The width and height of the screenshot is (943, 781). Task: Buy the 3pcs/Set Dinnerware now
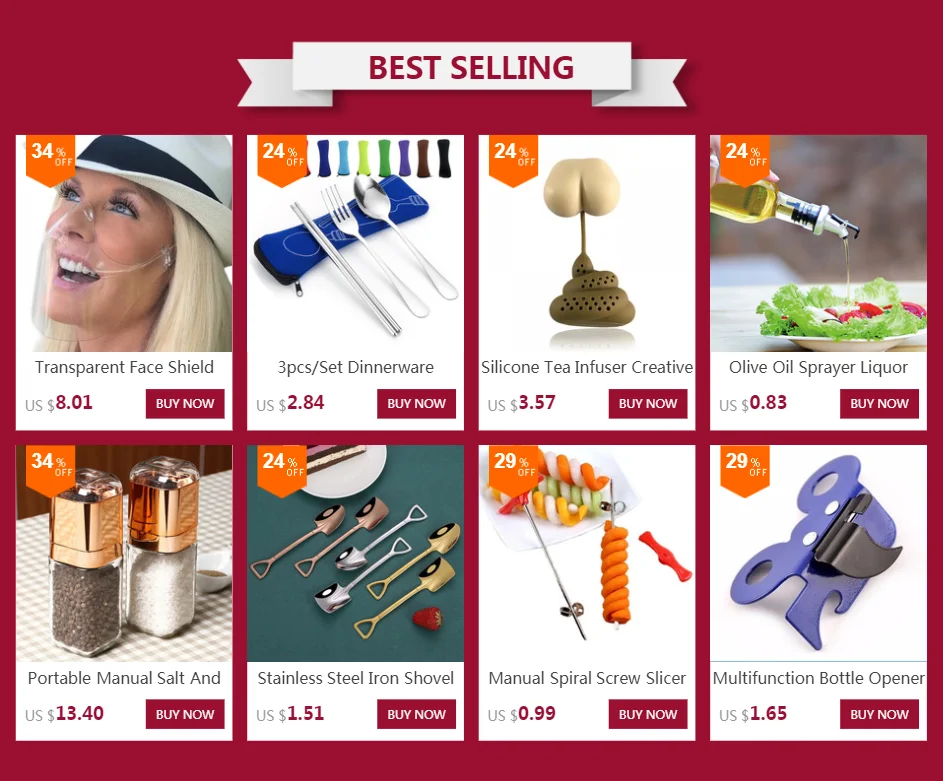tap(417, 403)
